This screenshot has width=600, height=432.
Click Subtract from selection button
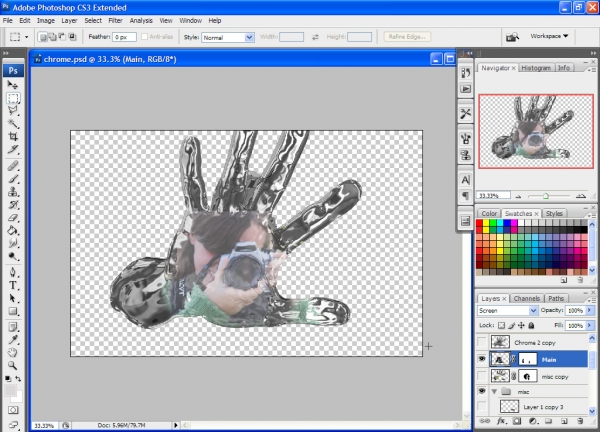click(62, 37)
